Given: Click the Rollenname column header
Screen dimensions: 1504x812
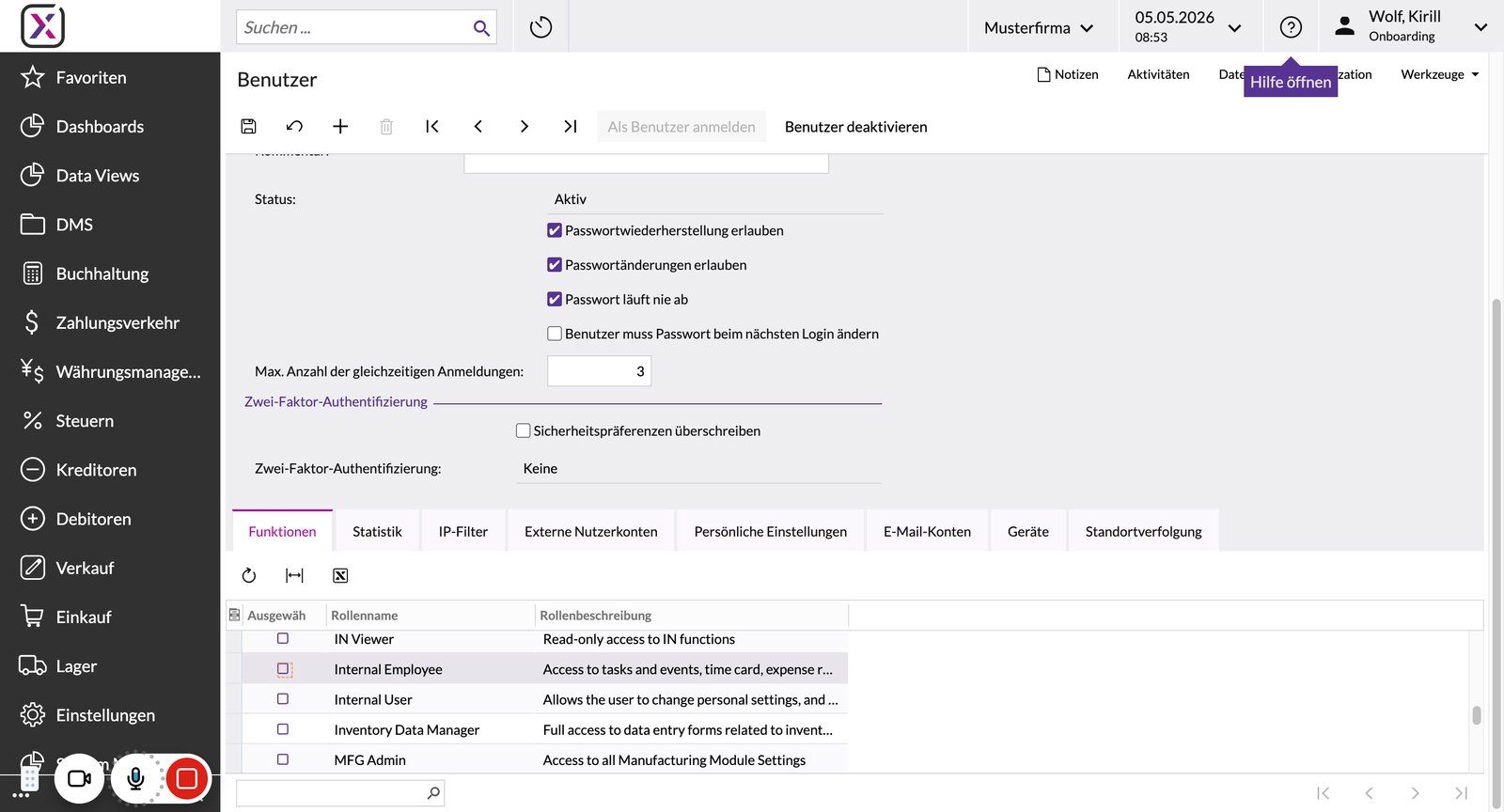Looking at the screenshot, I should [431, 616].
